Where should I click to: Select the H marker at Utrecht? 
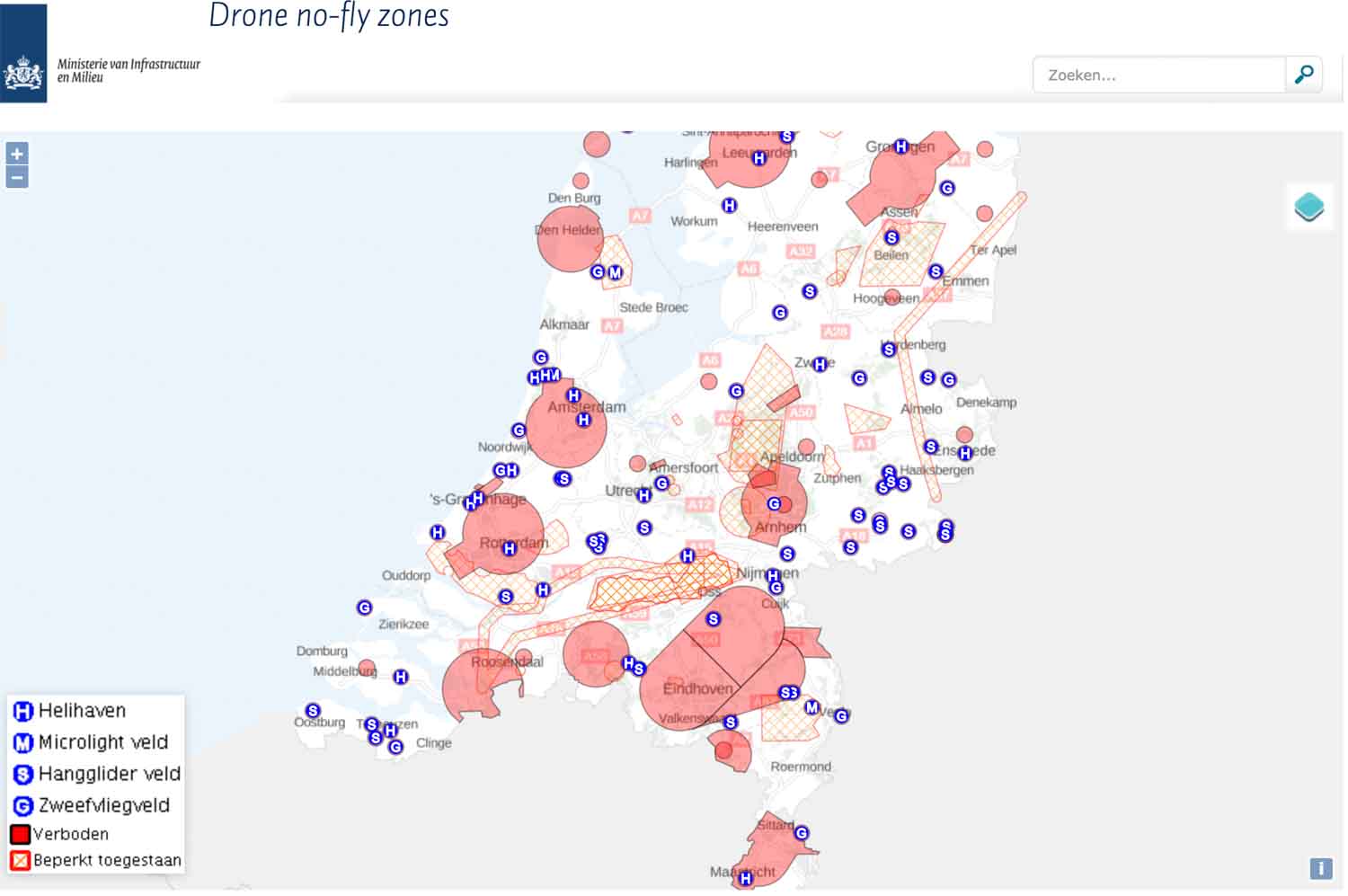pyautogui.click(x=643, y=495)
